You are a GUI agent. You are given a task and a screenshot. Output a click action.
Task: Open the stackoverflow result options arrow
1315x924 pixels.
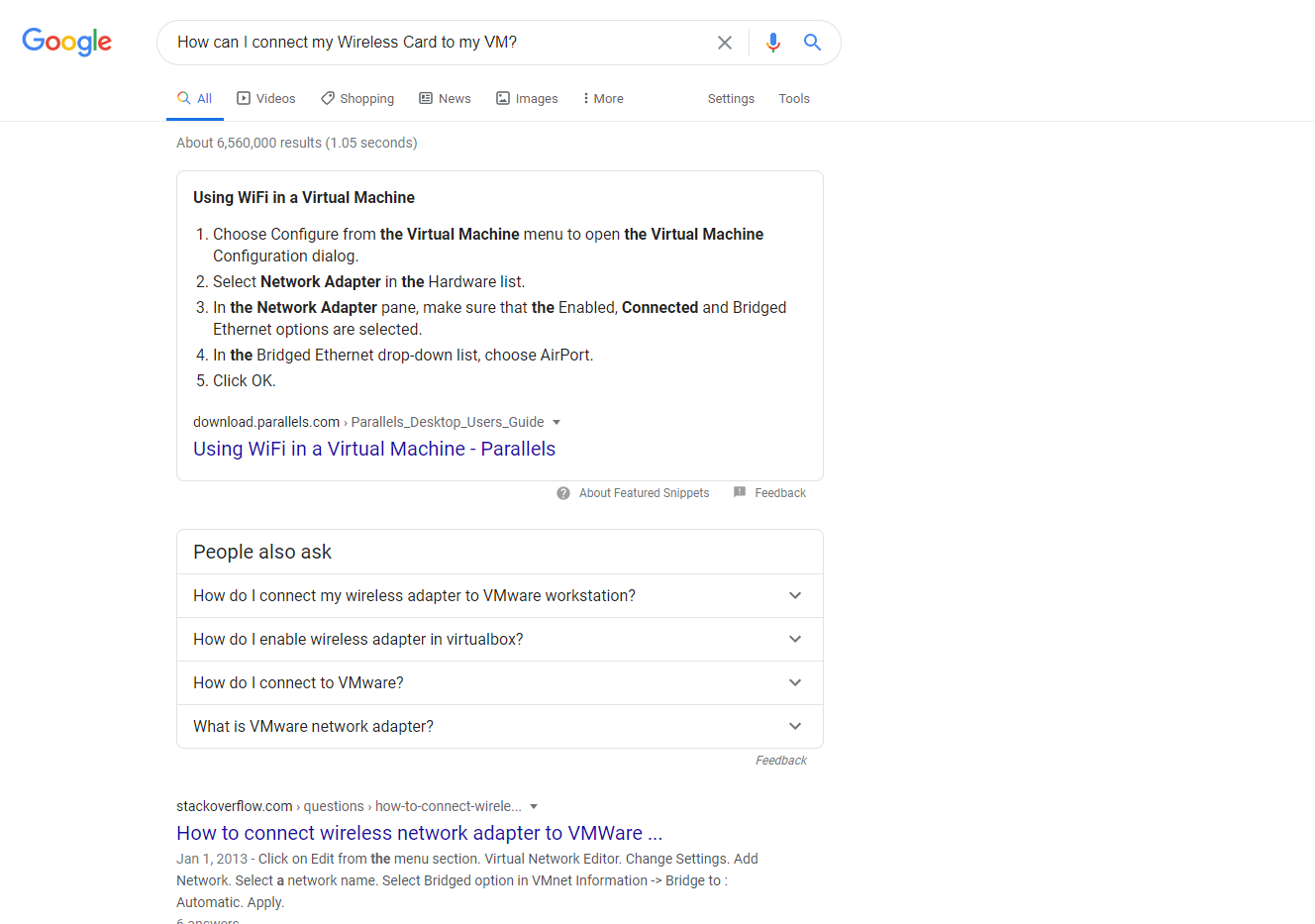coord(535,806)
